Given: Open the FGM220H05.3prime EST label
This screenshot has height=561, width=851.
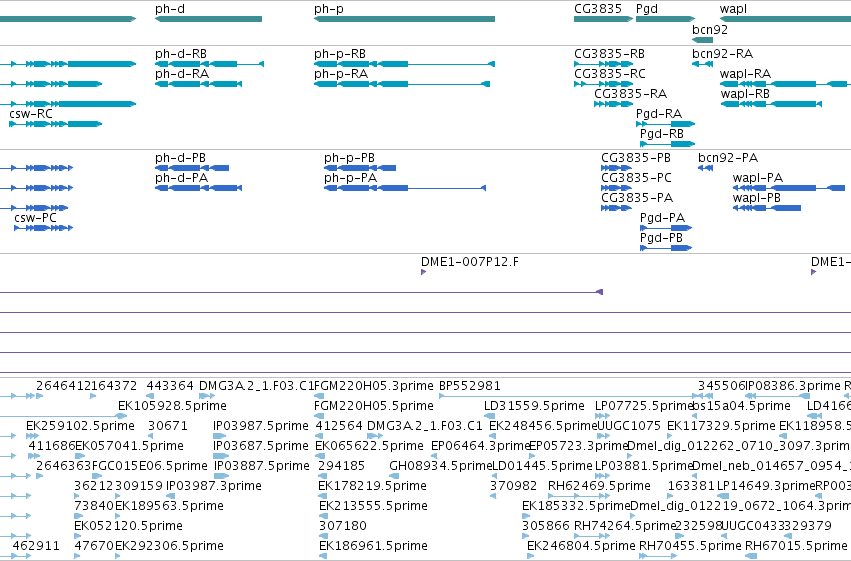Looking at the screenshot, I should (374, 386).
